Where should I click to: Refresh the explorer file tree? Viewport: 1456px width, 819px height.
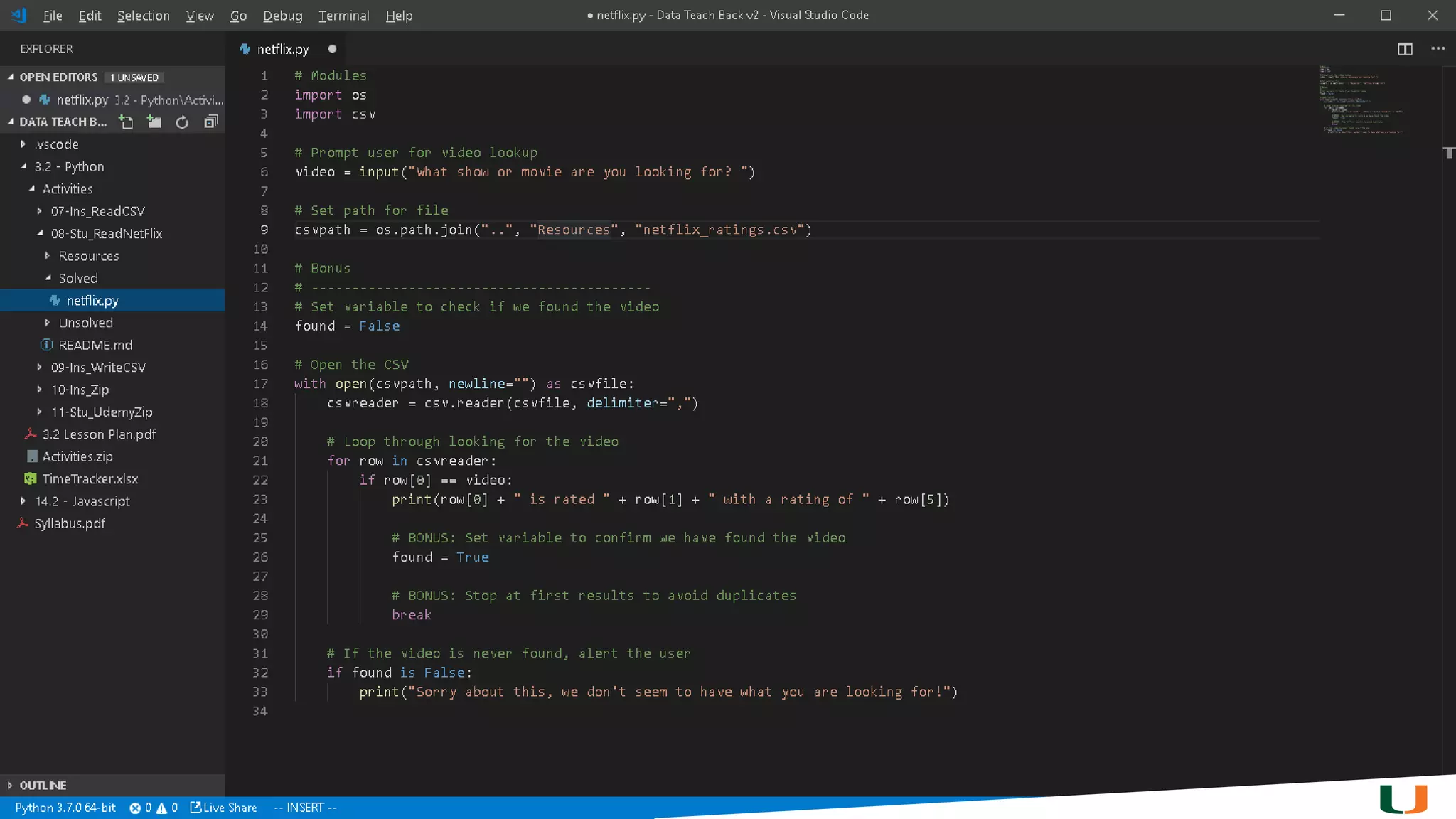(x=182, y=122)
